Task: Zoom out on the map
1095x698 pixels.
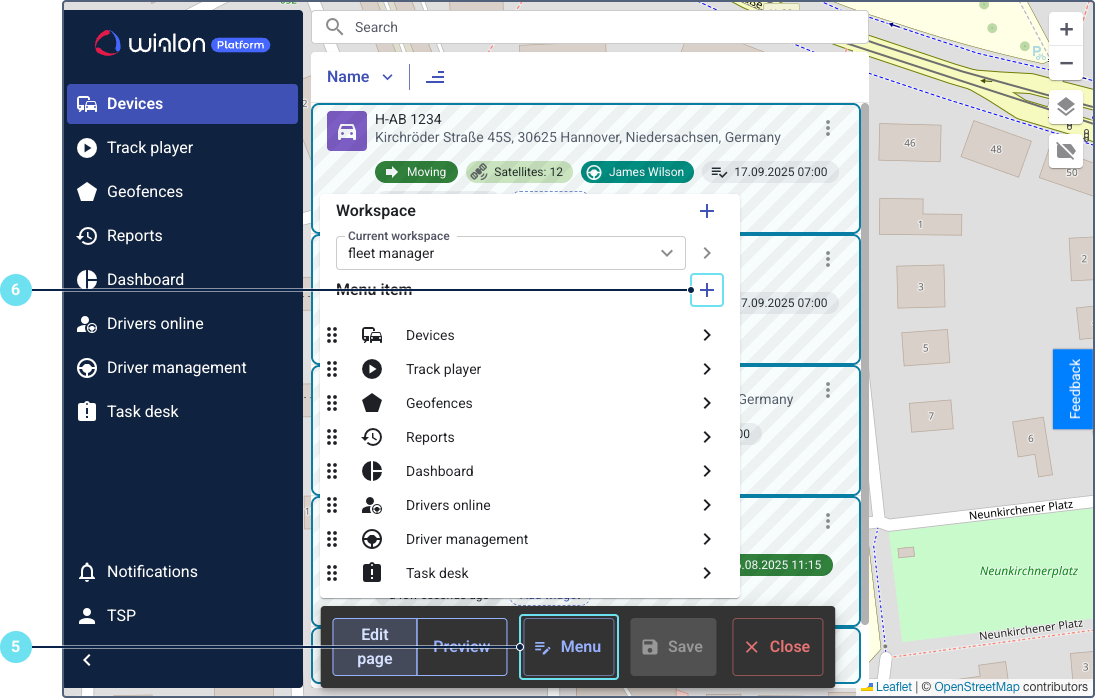Action: click(1065, 63)
